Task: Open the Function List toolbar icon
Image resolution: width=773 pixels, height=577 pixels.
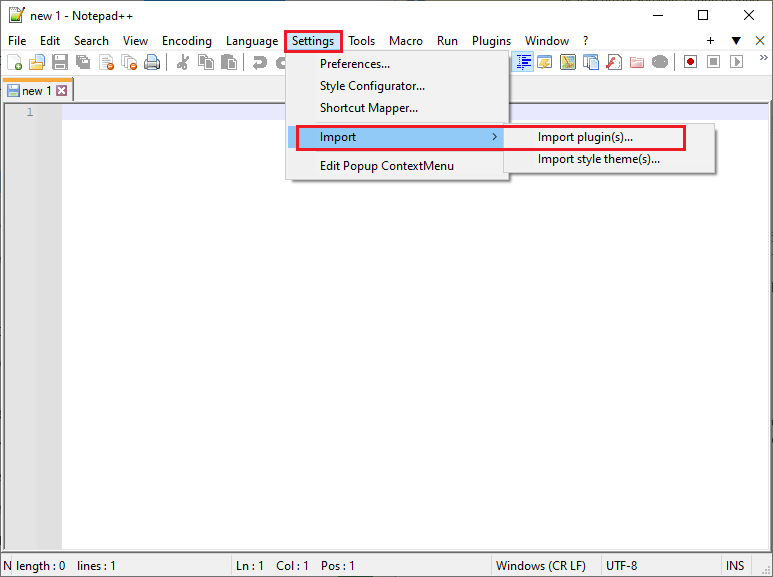Action: pyautogui.click(x=614, y=62)
